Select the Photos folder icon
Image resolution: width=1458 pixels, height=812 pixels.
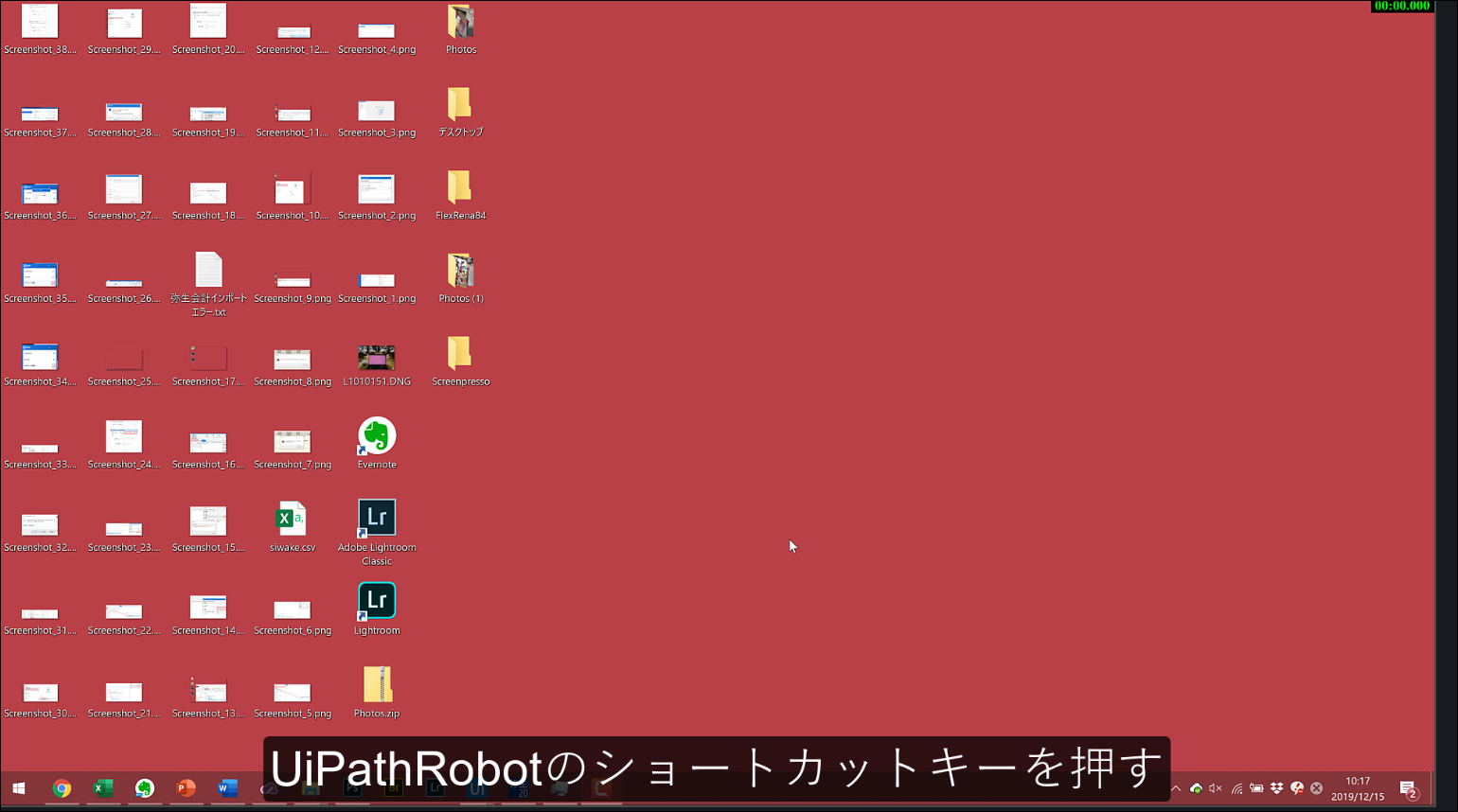[461, 28]
